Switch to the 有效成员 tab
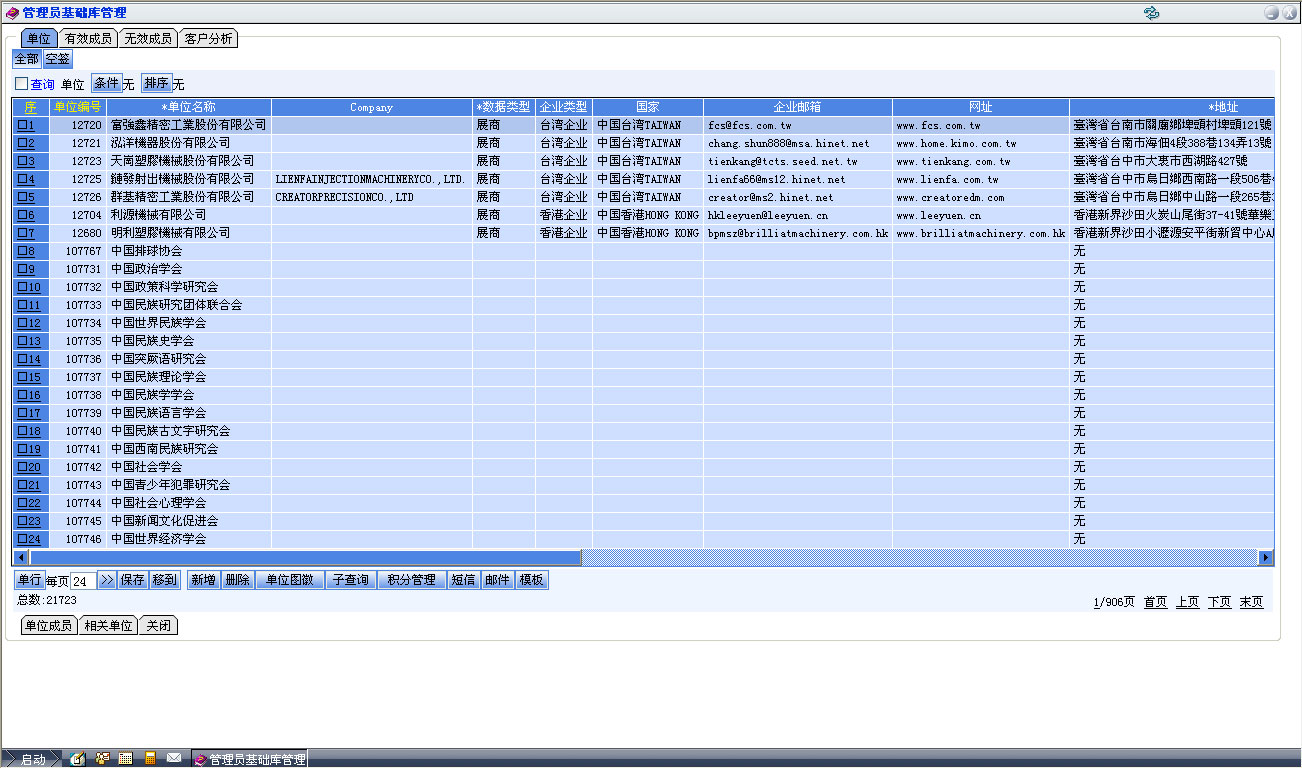 point(88,39)
